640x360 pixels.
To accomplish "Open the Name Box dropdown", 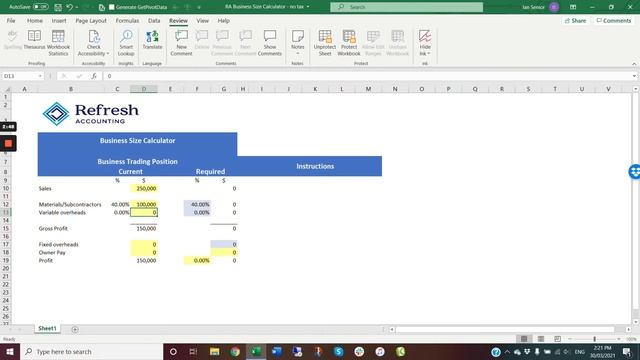I will point(40,76).
